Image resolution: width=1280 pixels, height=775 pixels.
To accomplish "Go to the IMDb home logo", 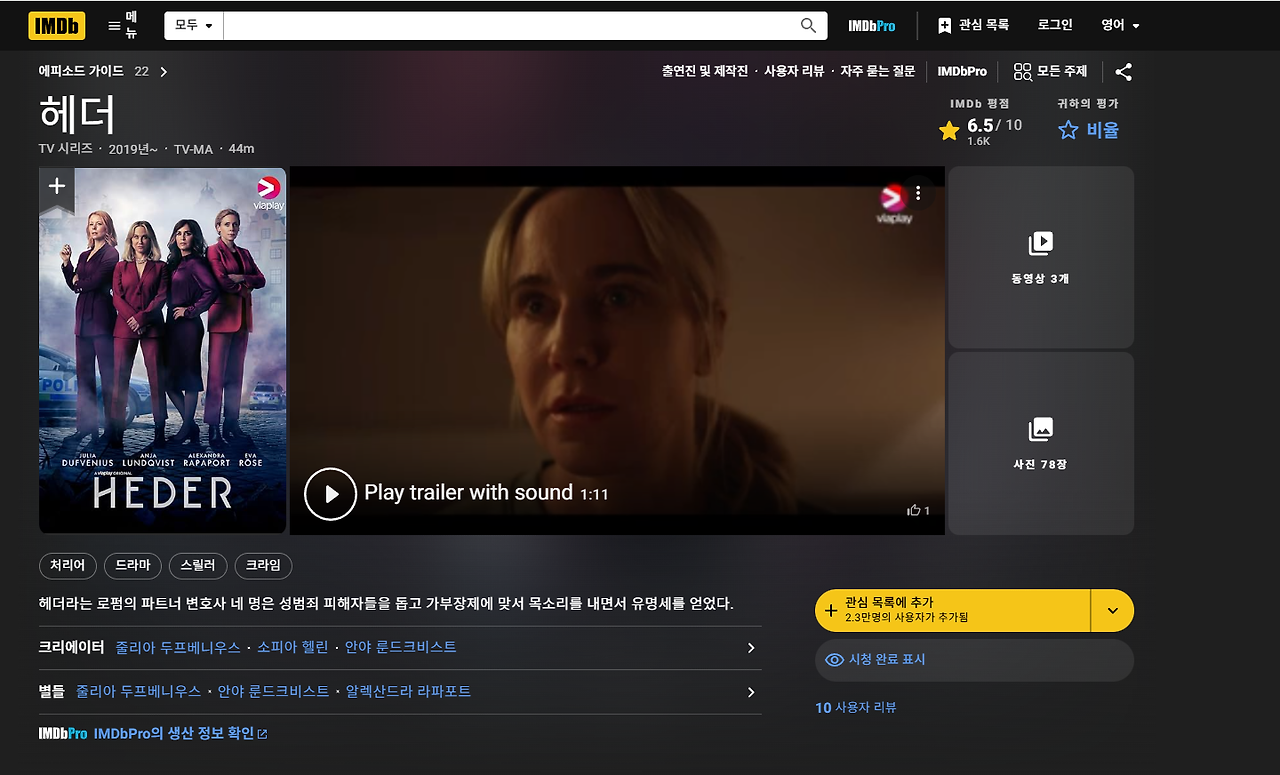I will point(57,25).
